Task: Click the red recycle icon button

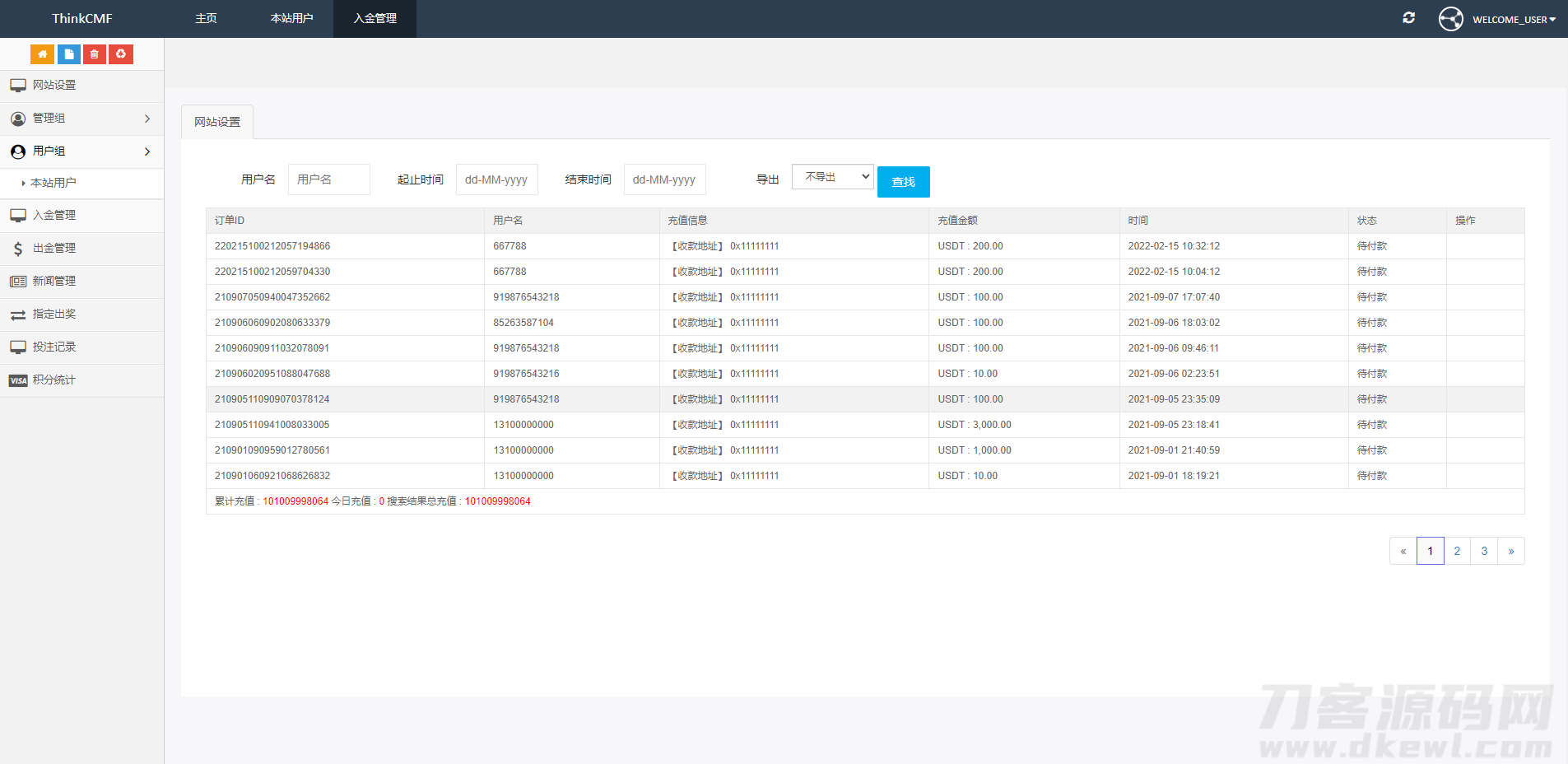Action: pos(121,54)
